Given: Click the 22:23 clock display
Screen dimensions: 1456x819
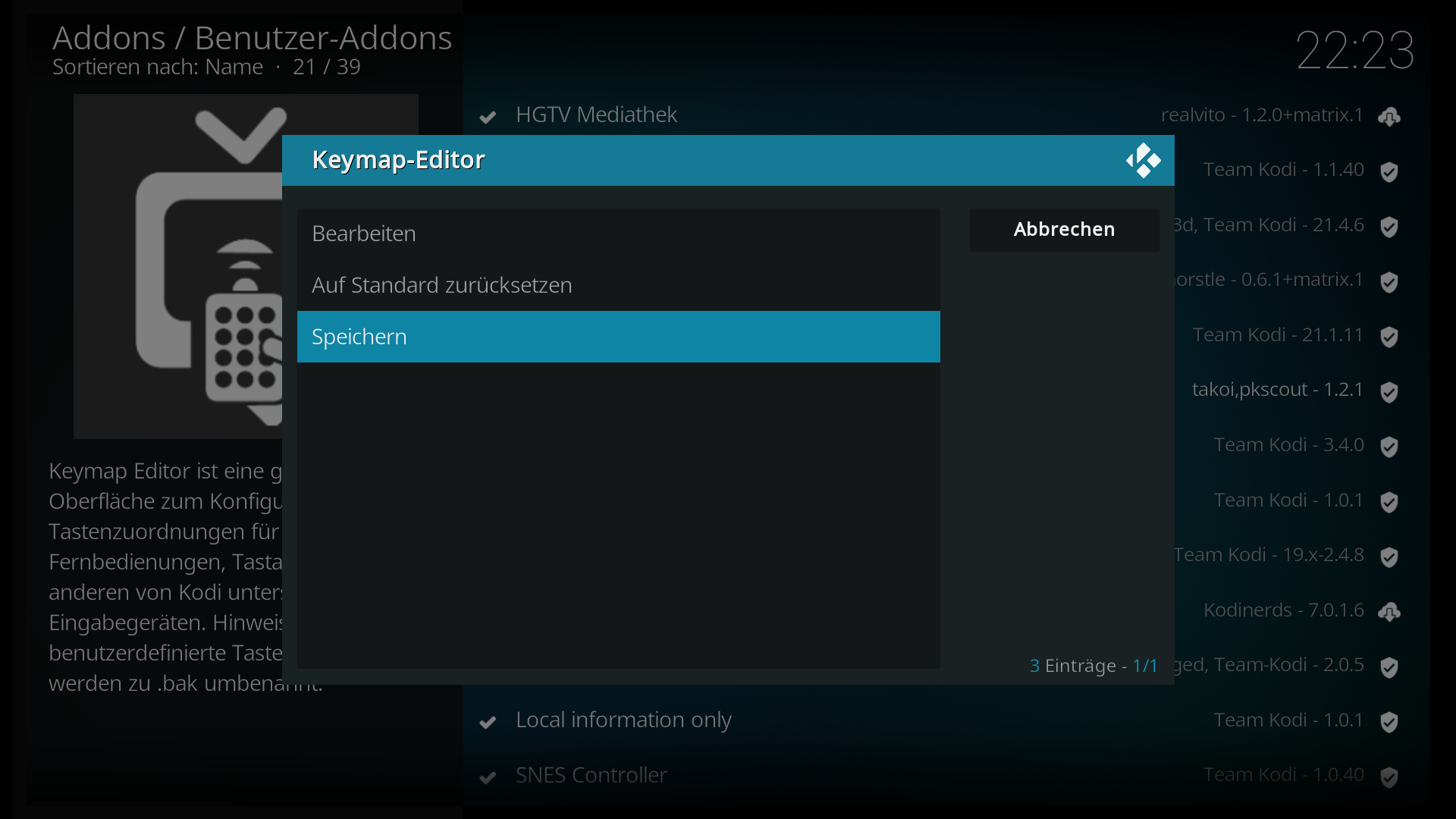Looking at the screenshot, I should point(1355,51).
